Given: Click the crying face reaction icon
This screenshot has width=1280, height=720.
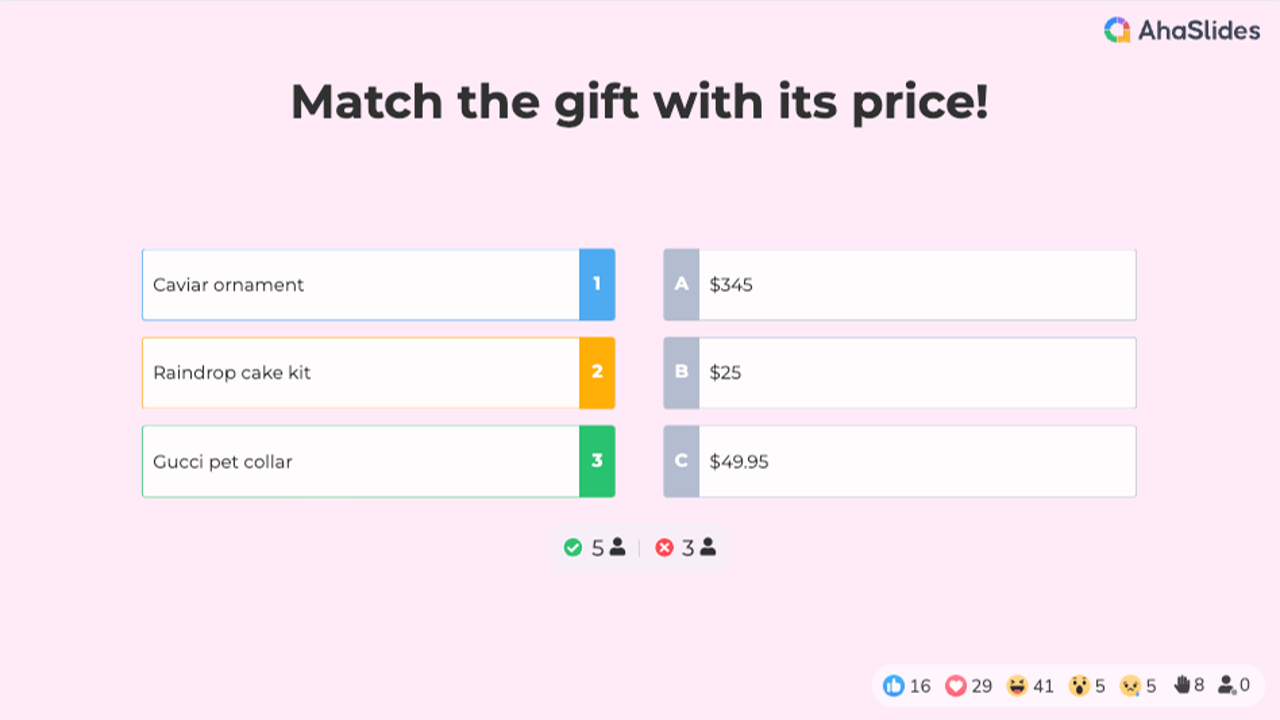Looking at the screenshot, I should click(x=1130, y=686).
